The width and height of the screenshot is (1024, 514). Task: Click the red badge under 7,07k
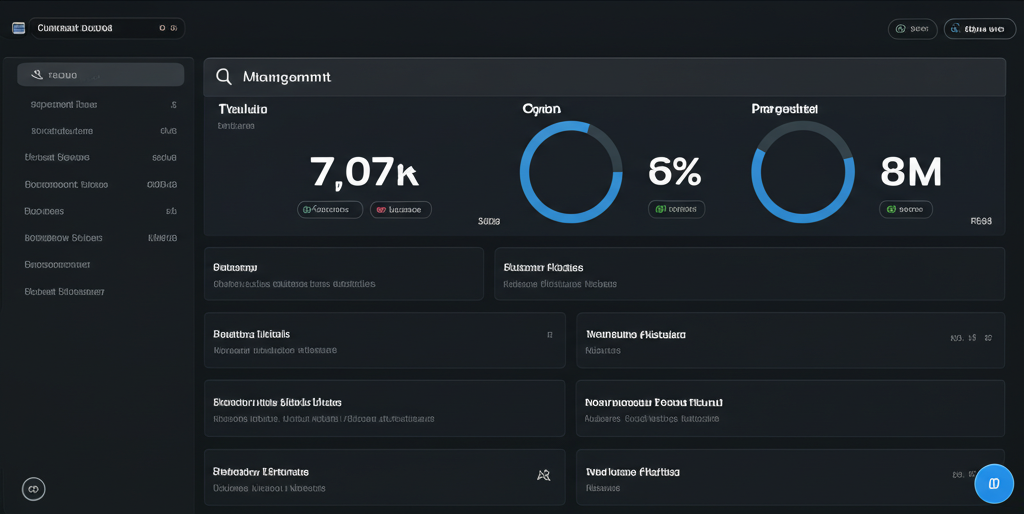[x=401, y=210]
